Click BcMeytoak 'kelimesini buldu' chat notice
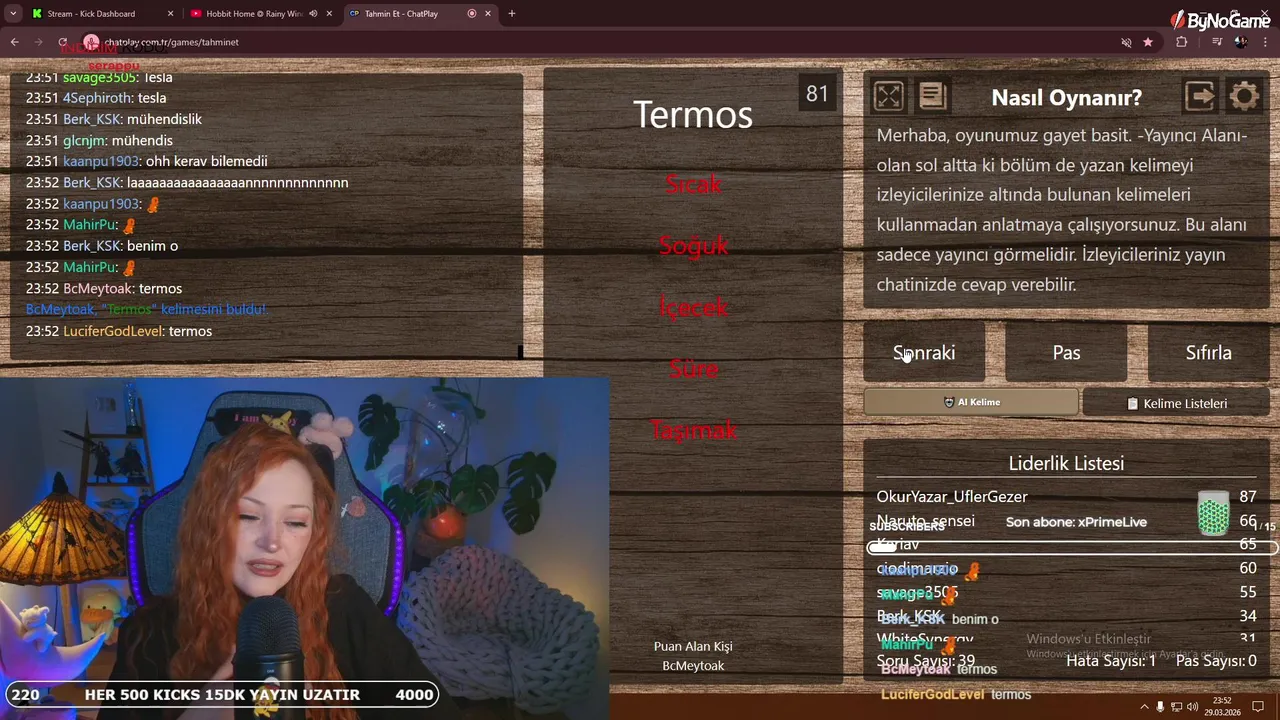The height and width of the screenshot is (720, 1280). tap(146, 309)
